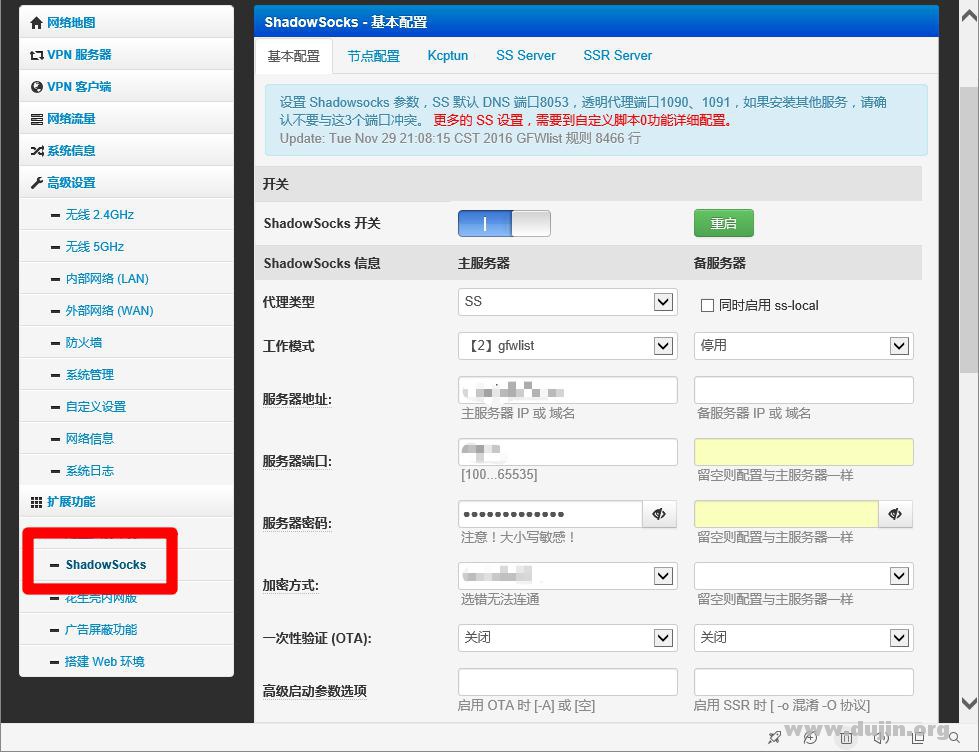Open the 网络信息 page

[90, 438]
